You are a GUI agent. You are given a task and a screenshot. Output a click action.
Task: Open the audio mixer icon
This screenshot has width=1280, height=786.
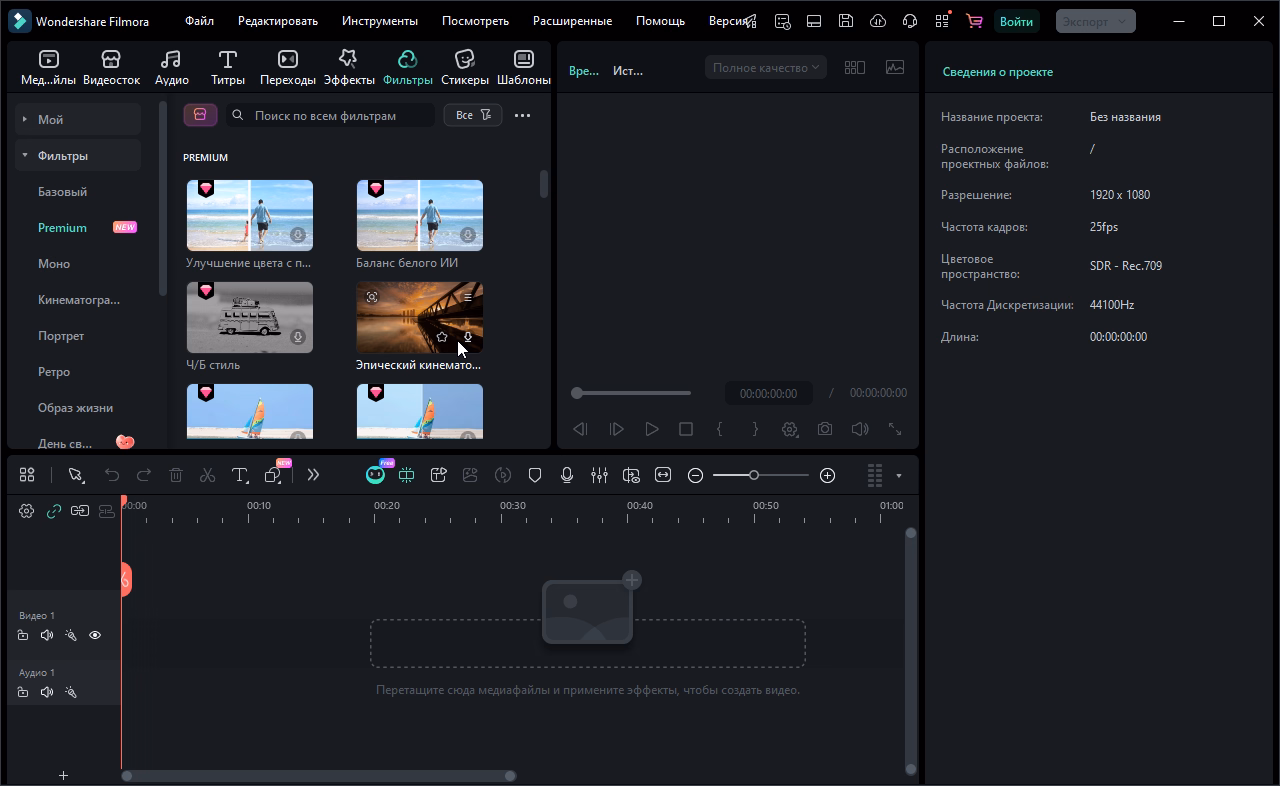(599, 476)
